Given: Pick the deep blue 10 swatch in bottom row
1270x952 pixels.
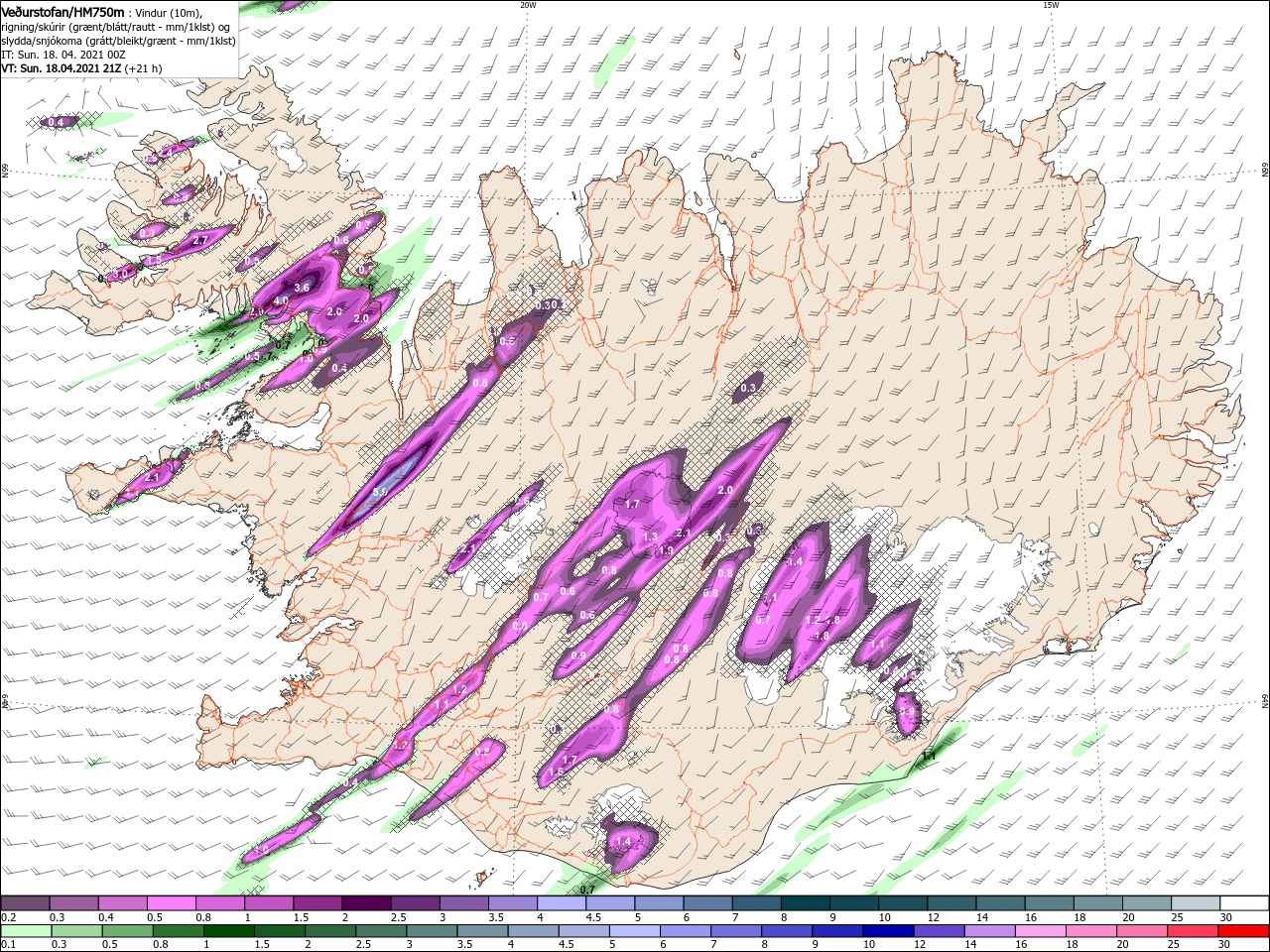Looking at the screenshot, I should [x=889, y=931].
